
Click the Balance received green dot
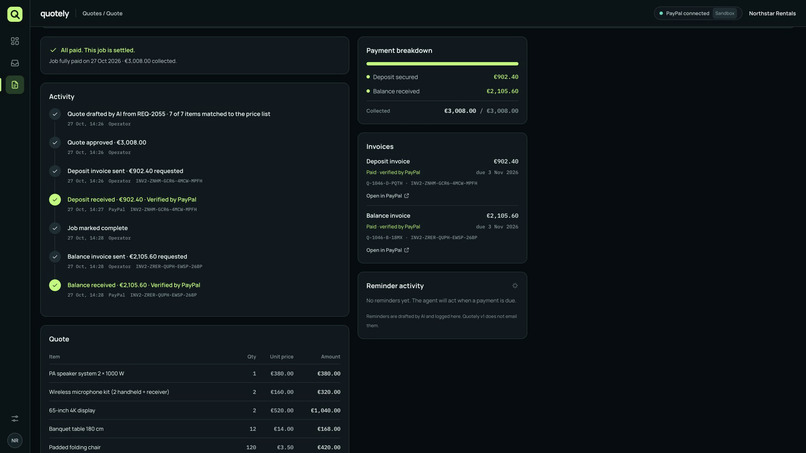point(368,92)
